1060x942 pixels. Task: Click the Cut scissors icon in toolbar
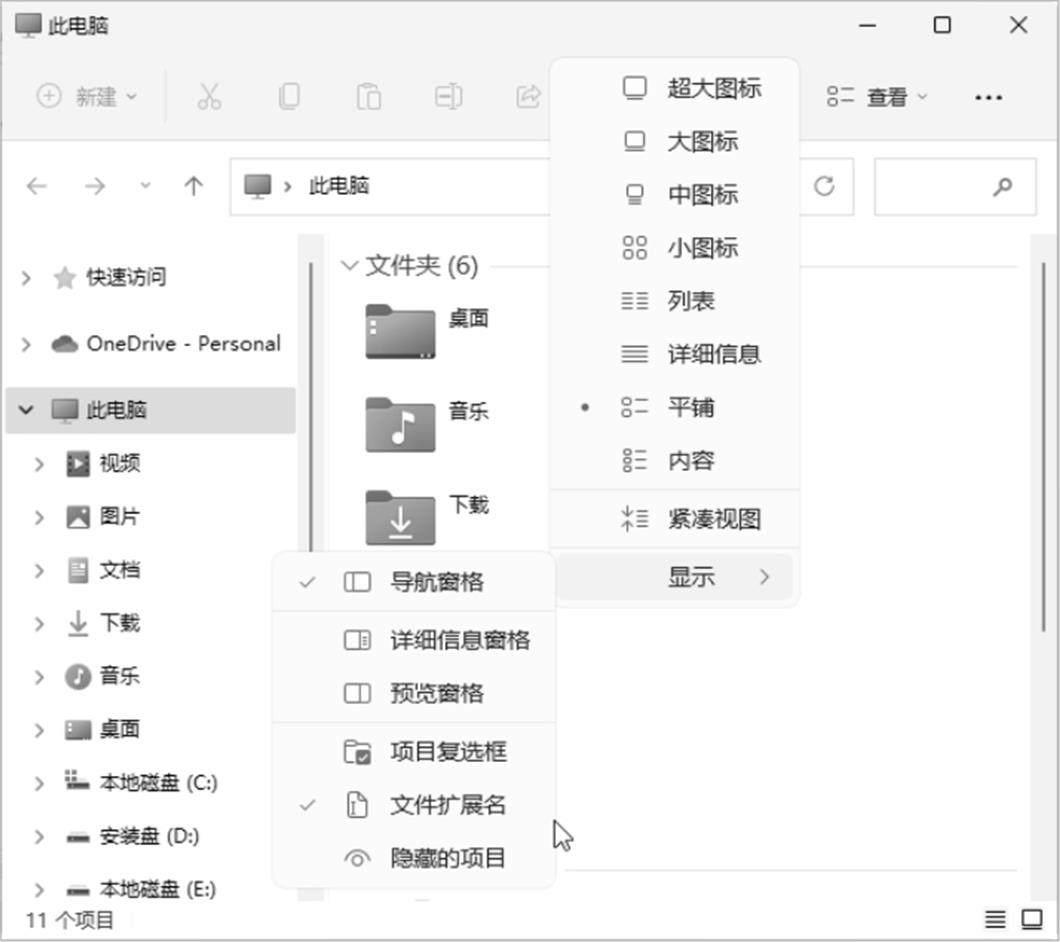[x=208, y=97]
